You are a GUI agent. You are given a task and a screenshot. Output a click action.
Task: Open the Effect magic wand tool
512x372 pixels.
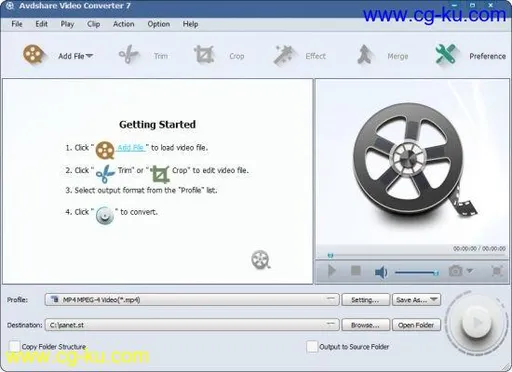[x=285, y=55]
